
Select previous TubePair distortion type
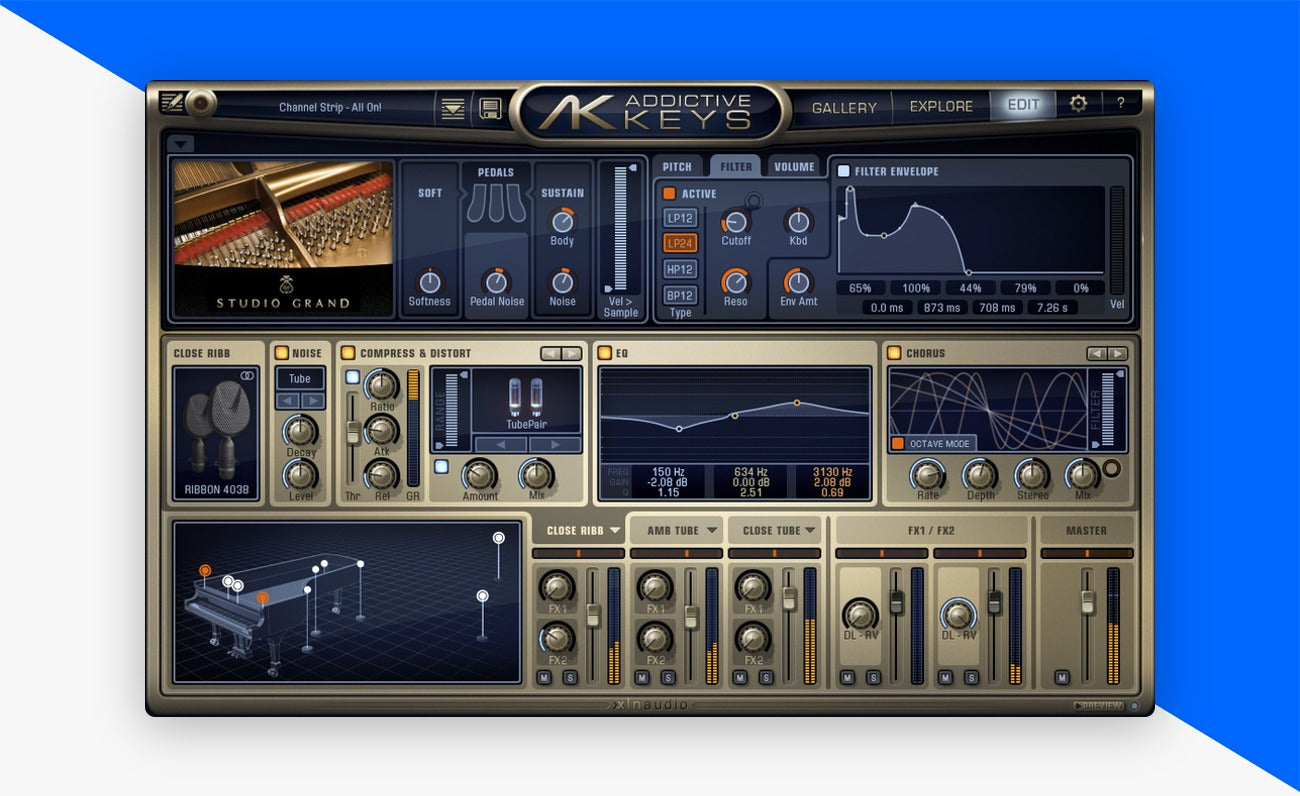pyautogui.click(x=500, y=444)
